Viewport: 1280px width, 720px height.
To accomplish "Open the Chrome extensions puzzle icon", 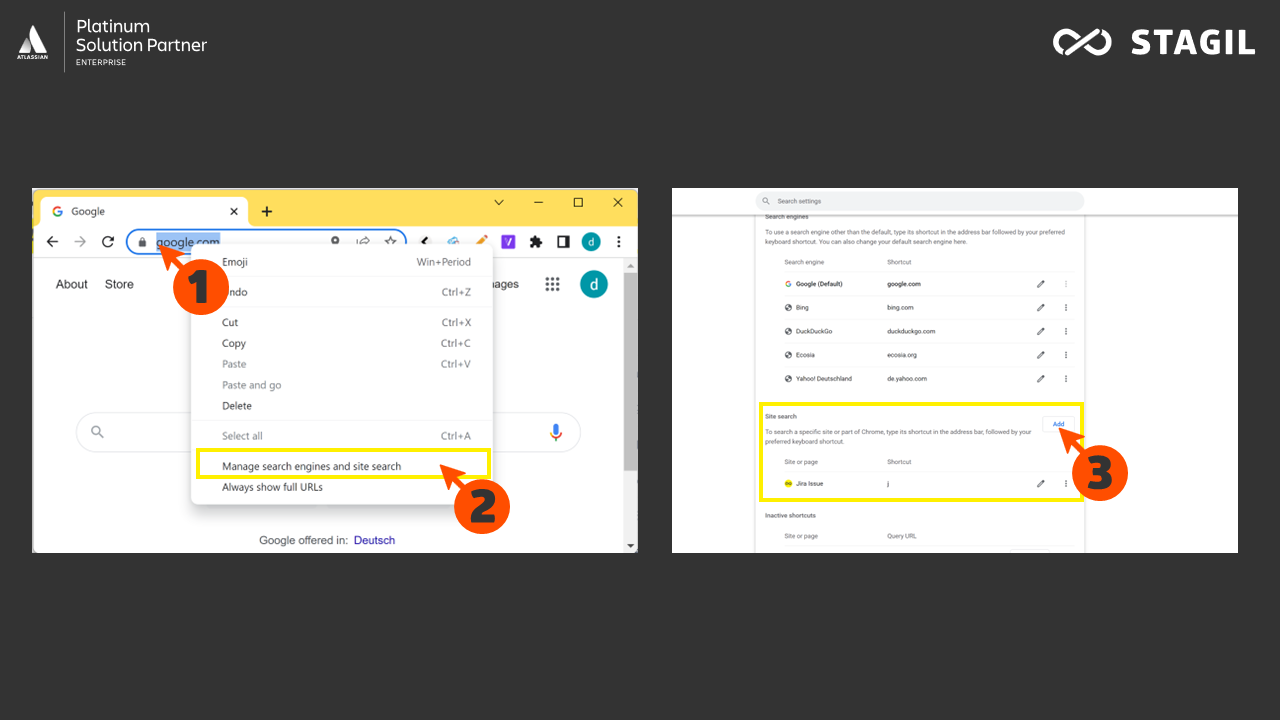I will click(536, 242).
